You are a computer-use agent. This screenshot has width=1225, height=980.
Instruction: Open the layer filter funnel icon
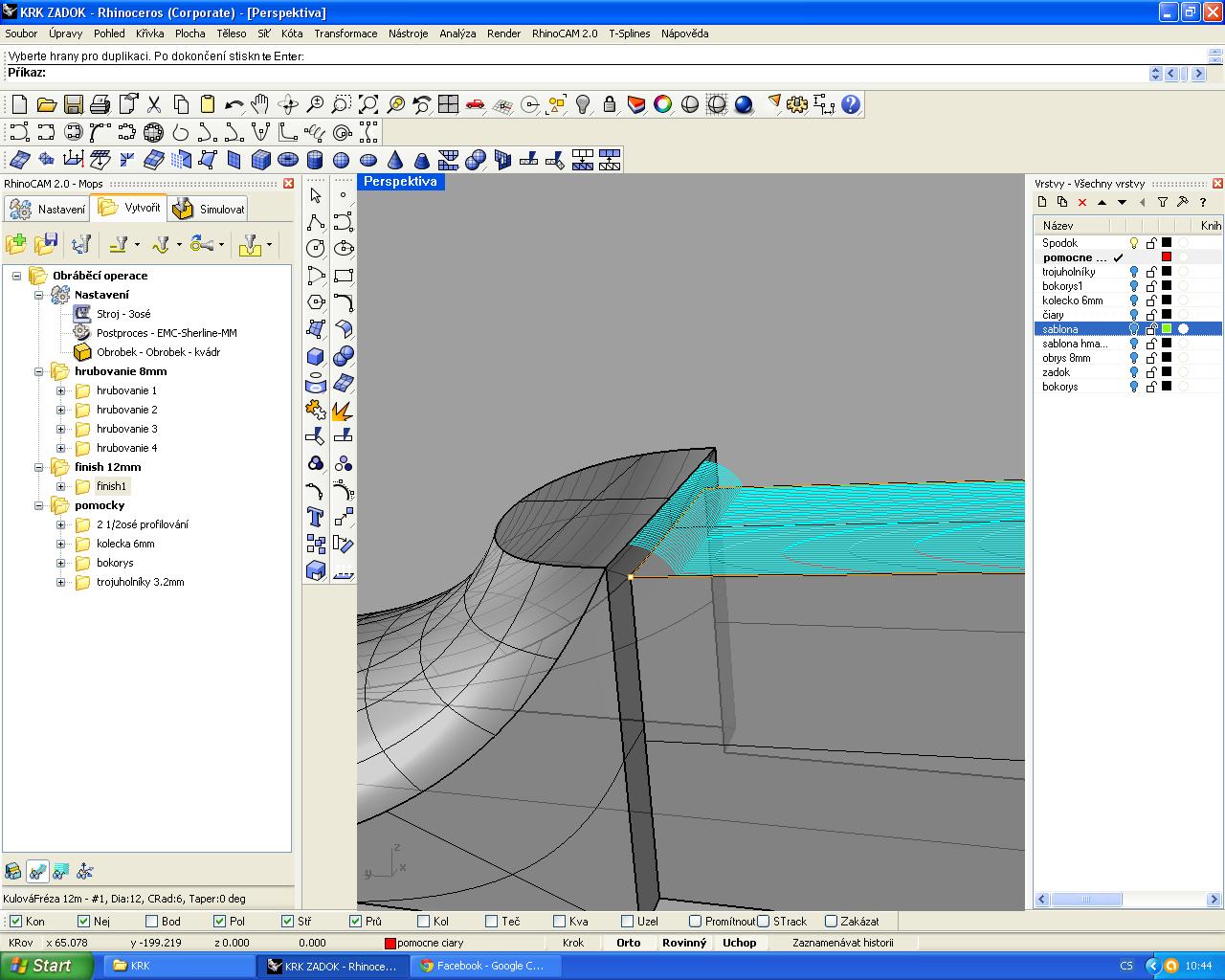[x=1163, y=202]
